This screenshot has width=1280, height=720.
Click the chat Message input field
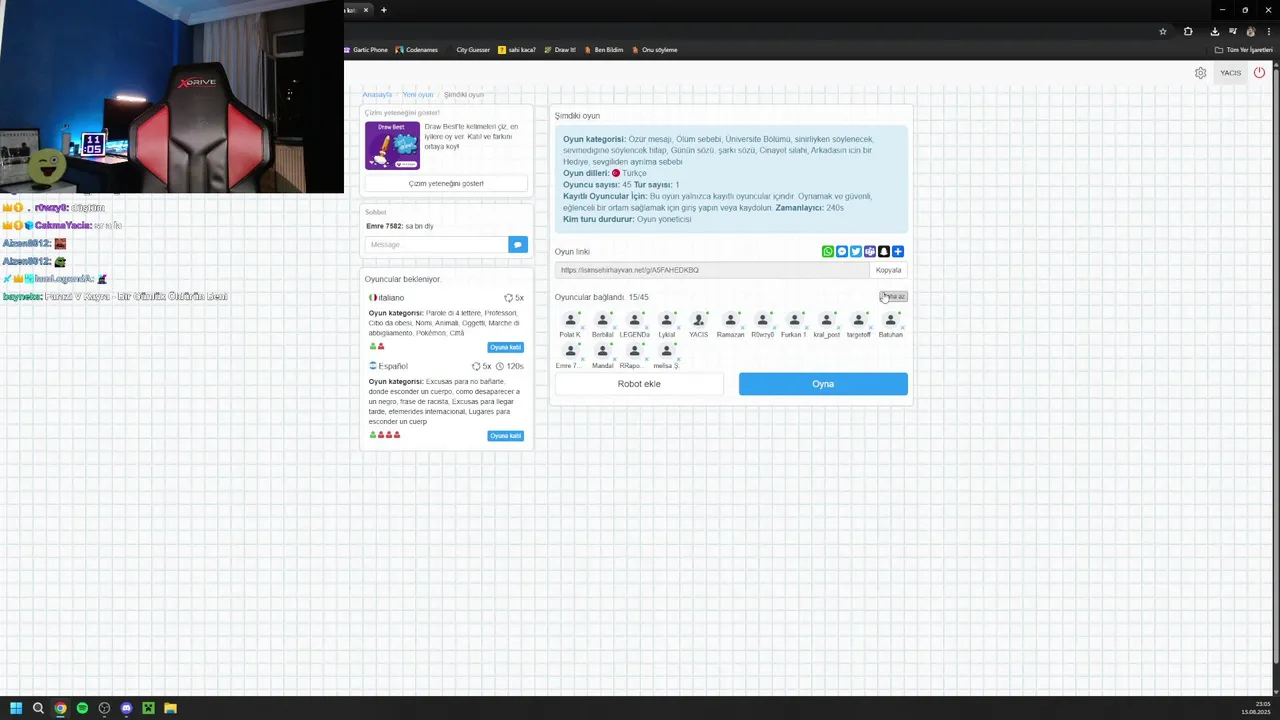click(x=437, y=244)
